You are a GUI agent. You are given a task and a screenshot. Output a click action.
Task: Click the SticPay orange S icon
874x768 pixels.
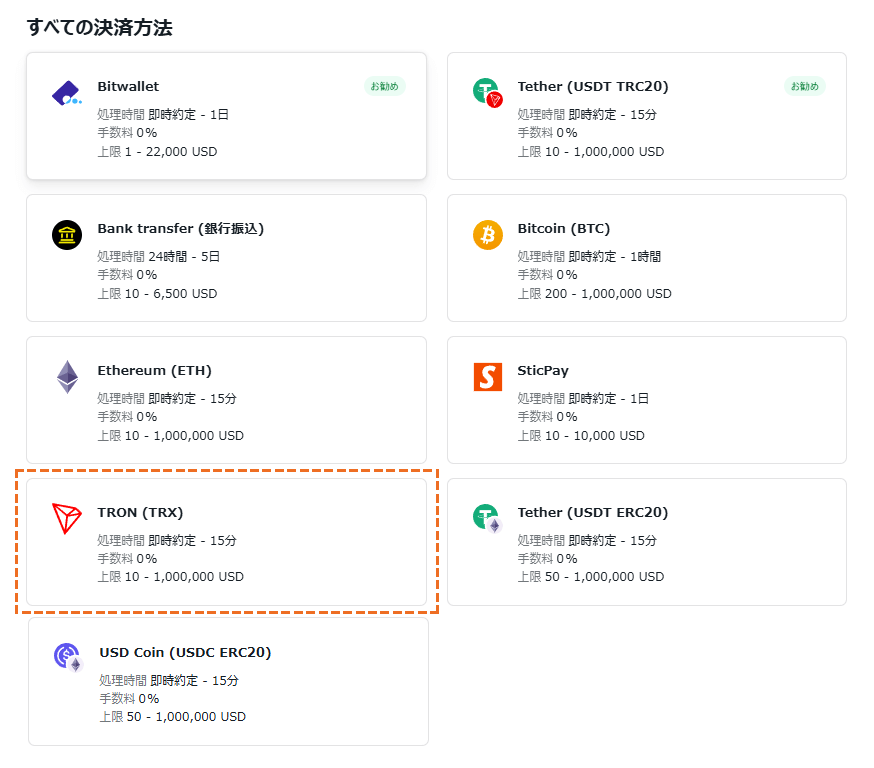[488, 377]
